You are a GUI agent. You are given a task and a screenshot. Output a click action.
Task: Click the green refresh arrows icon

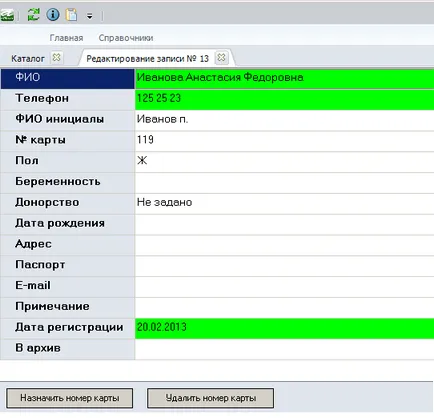33,15
